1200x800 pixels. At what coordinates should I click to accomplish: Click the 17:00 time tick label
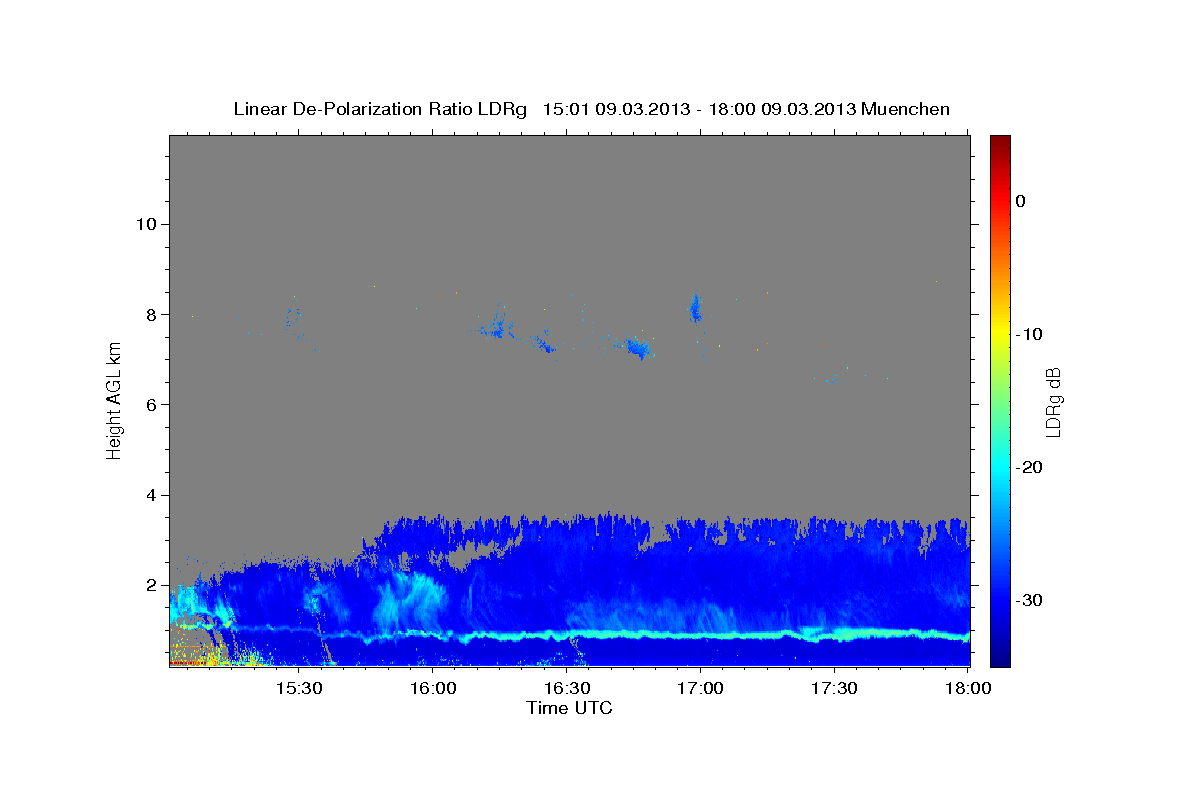pos(700,688)
